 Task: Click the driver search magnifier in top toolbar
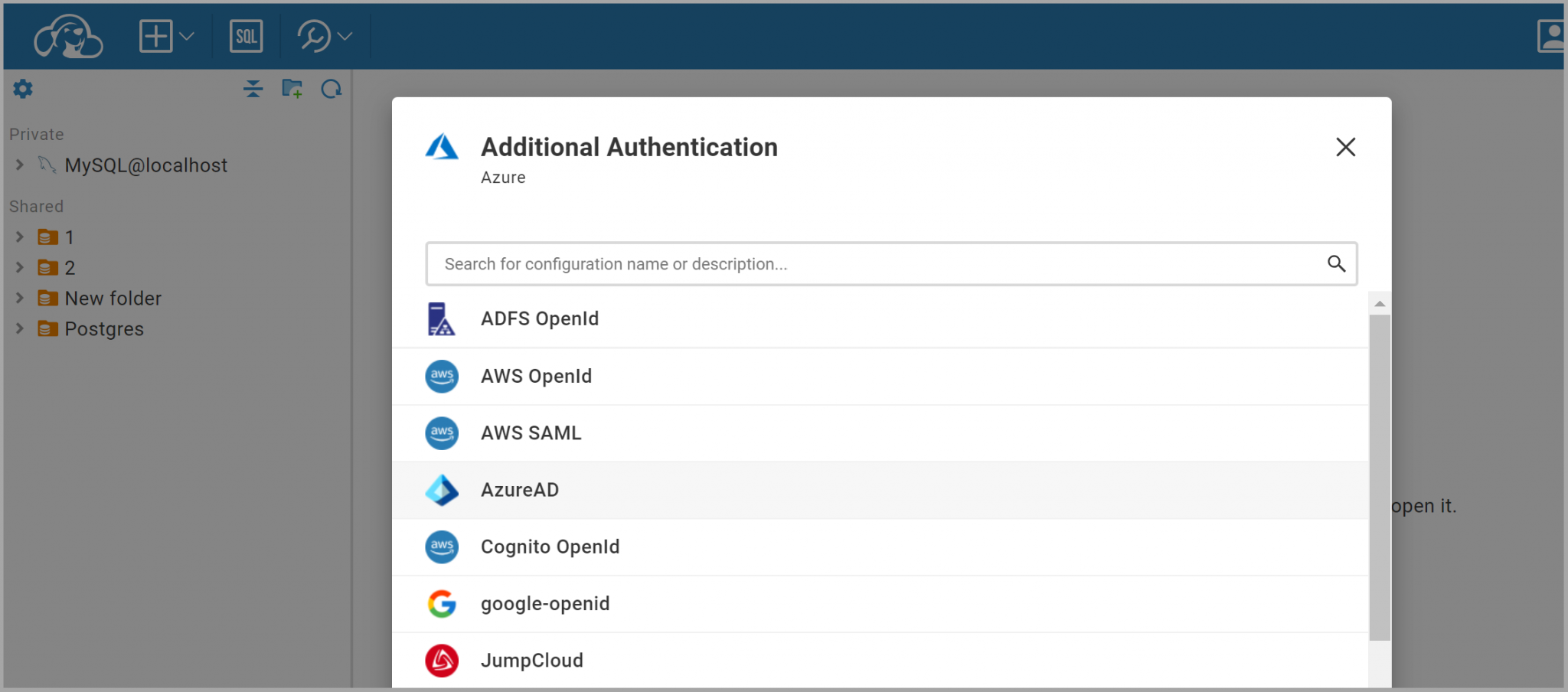point(314,35)
